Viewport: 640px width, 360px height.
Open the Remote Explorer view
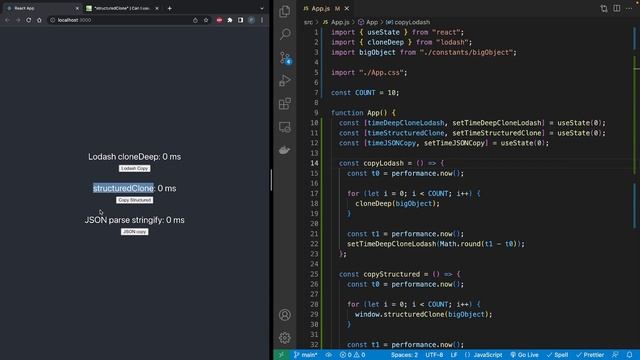coord(285,127)
